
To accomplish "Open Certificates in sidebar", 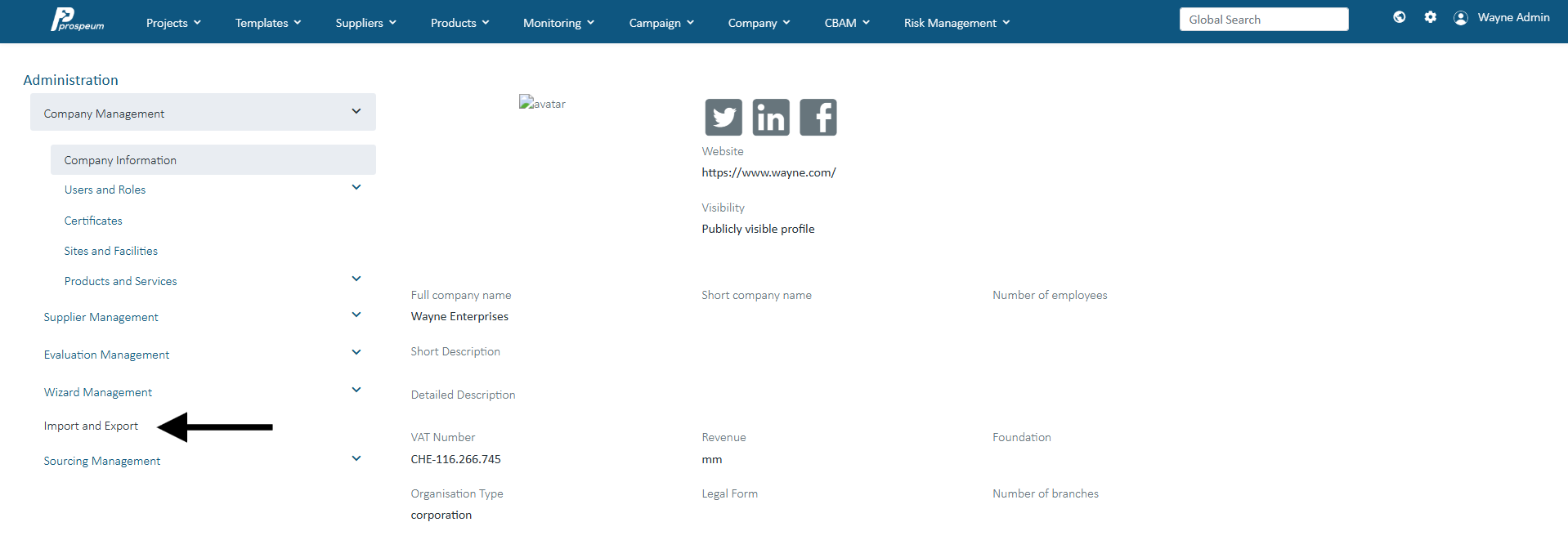I will 93,221.
